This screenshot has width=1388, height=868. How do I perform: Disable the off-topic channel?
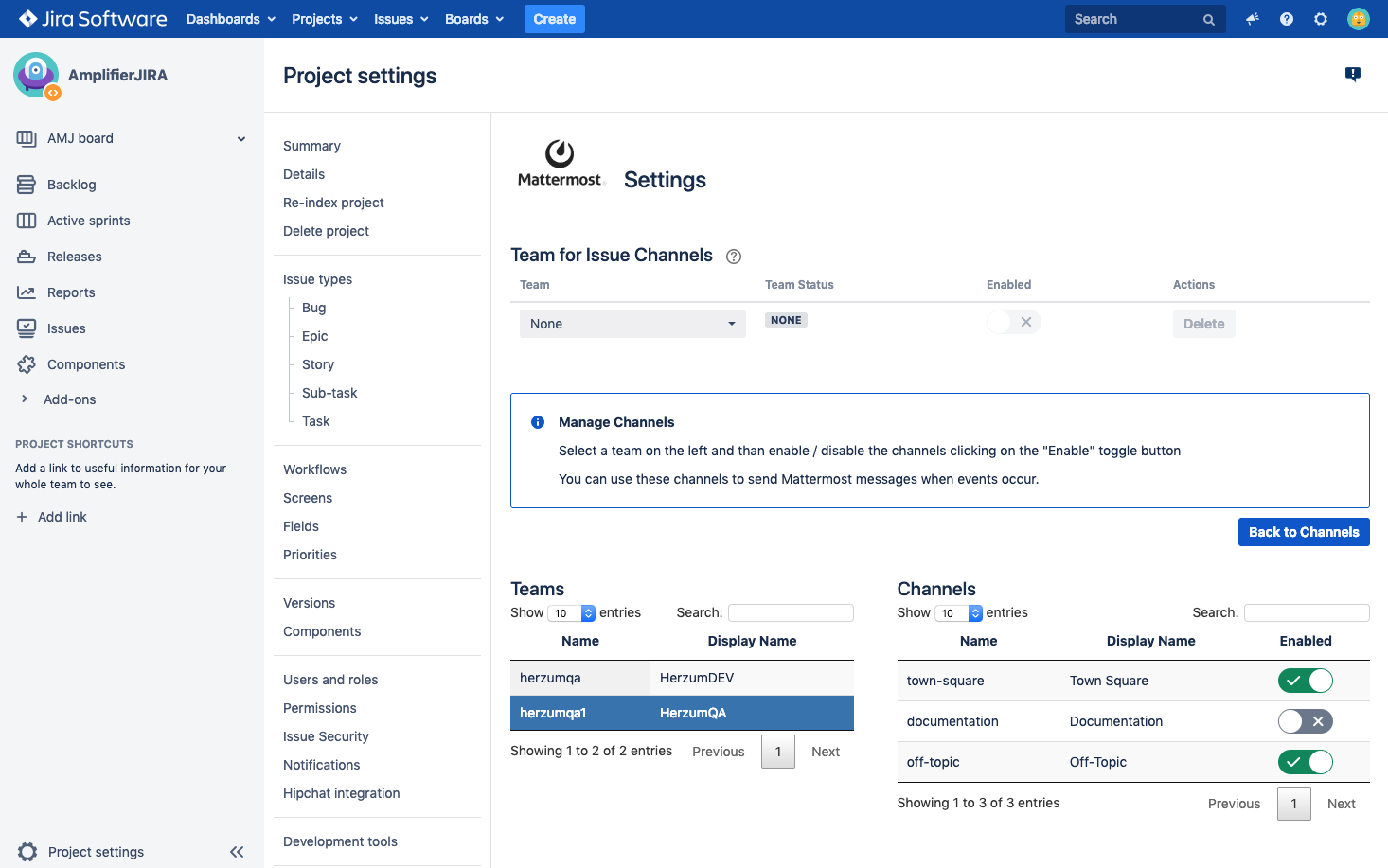tap(1306, 762)
